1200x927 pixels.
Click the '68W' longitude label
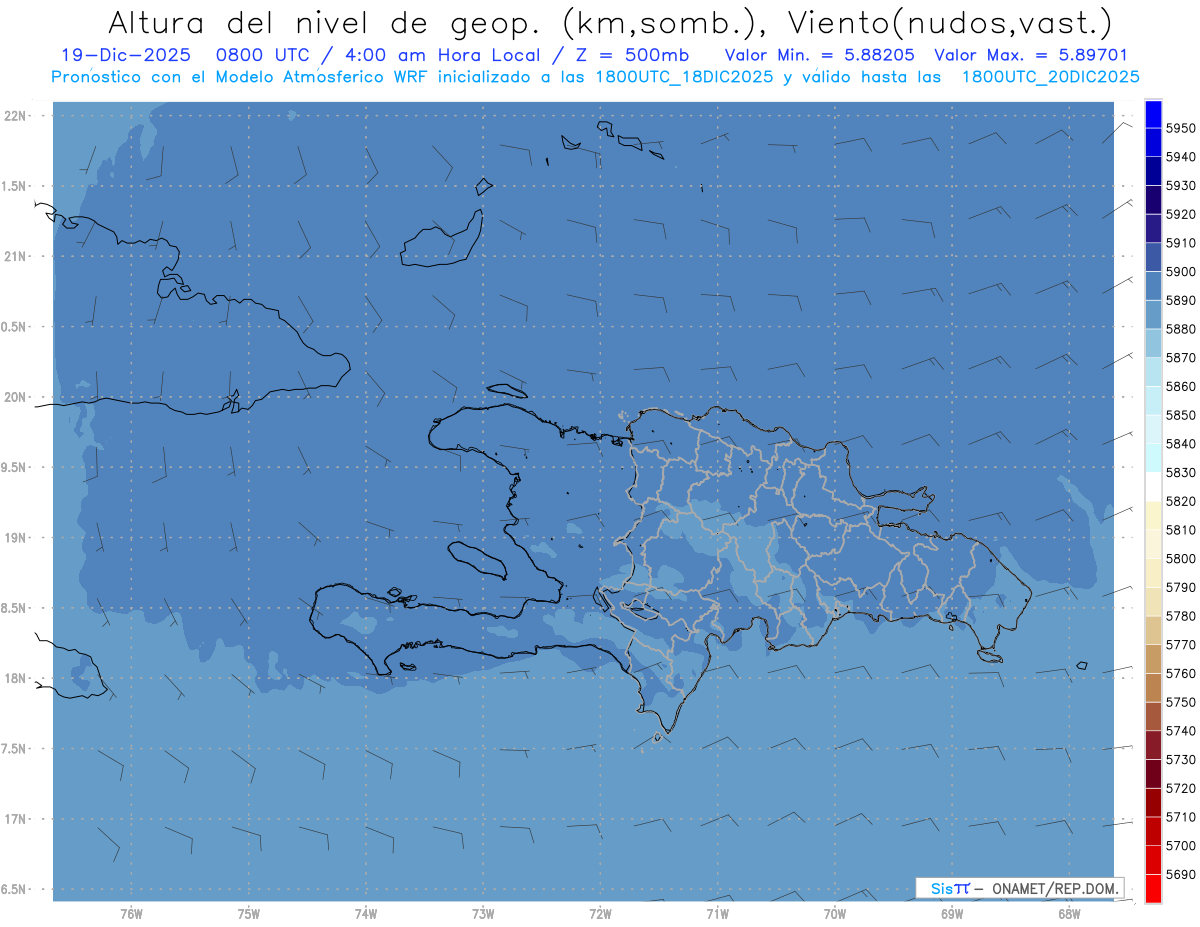click(1069, 913)
